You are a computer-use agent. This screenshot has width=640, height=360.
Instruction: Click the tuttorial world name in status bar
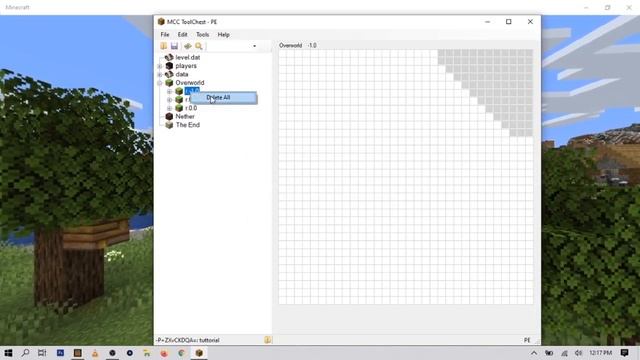click(x=209, y=340)
